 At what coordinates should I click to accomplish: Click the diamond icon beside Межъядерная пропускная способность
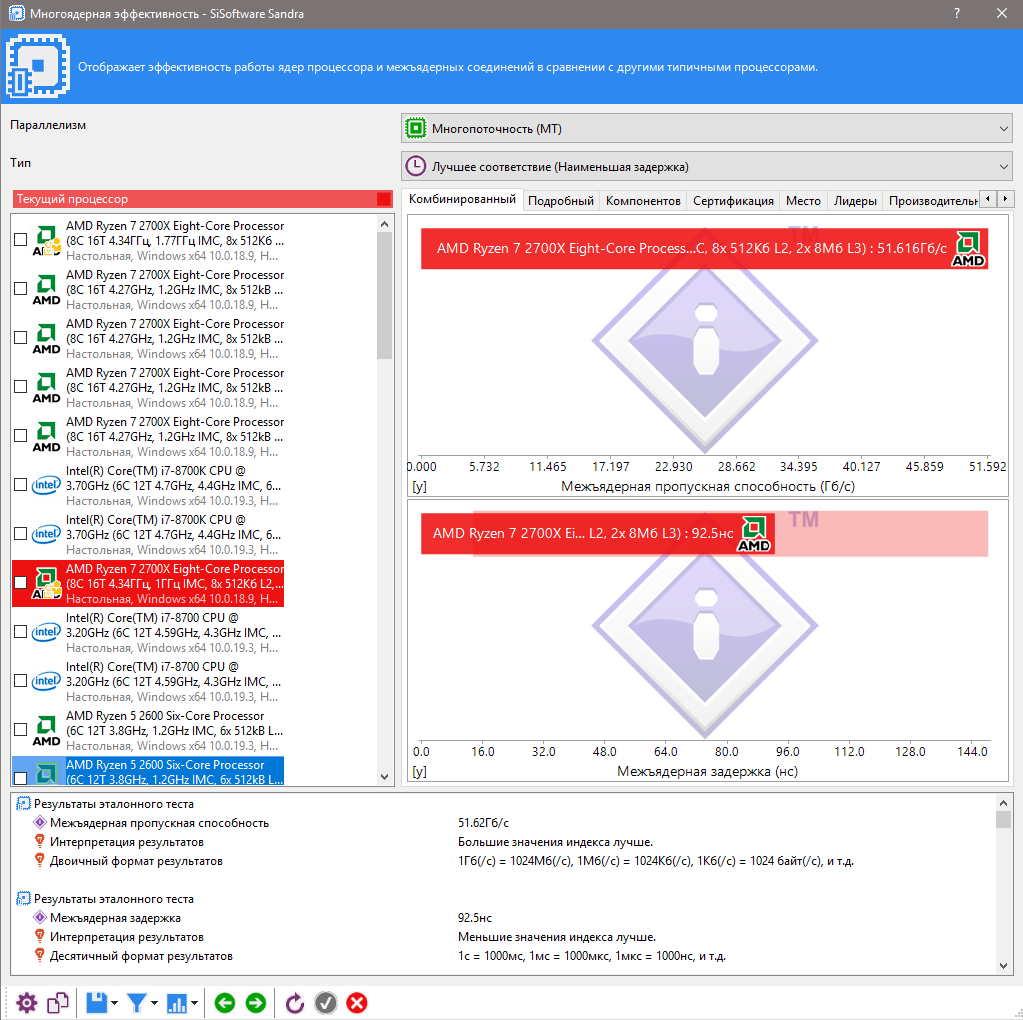click(40, 822)
